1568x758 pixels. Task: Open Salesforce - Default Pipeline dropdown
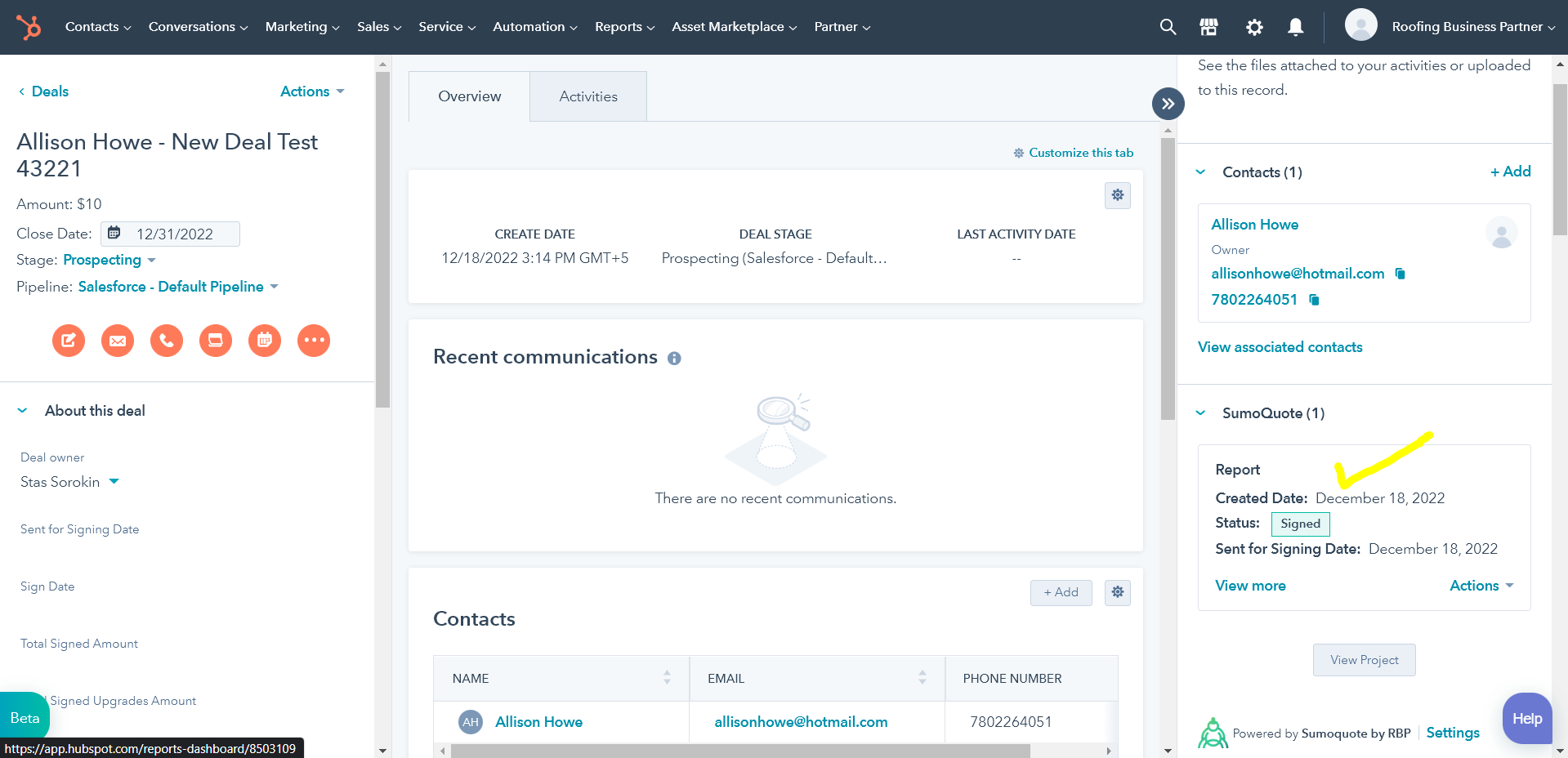pos(178,287)
